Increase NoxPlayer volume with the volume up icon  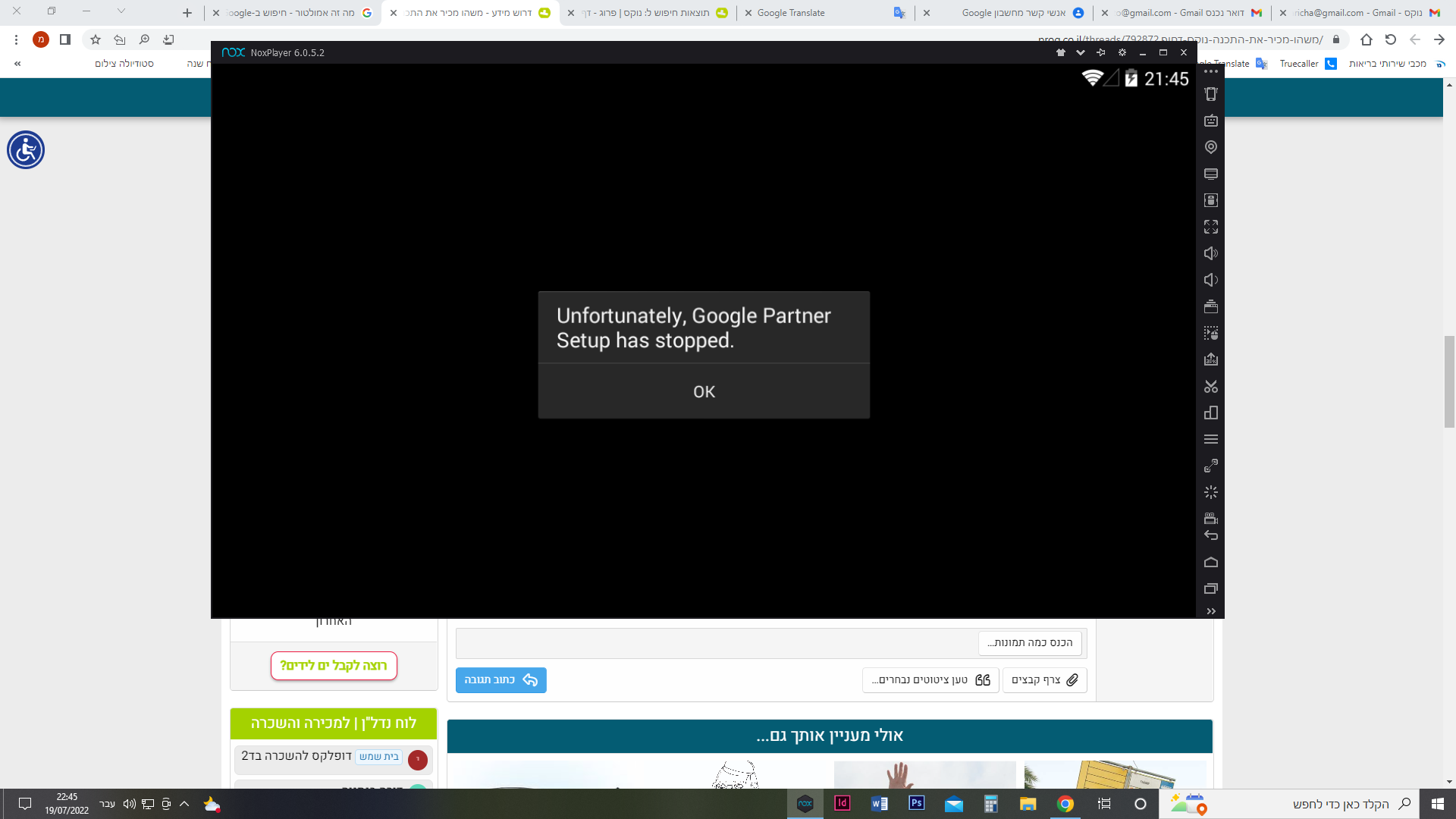1211,253
